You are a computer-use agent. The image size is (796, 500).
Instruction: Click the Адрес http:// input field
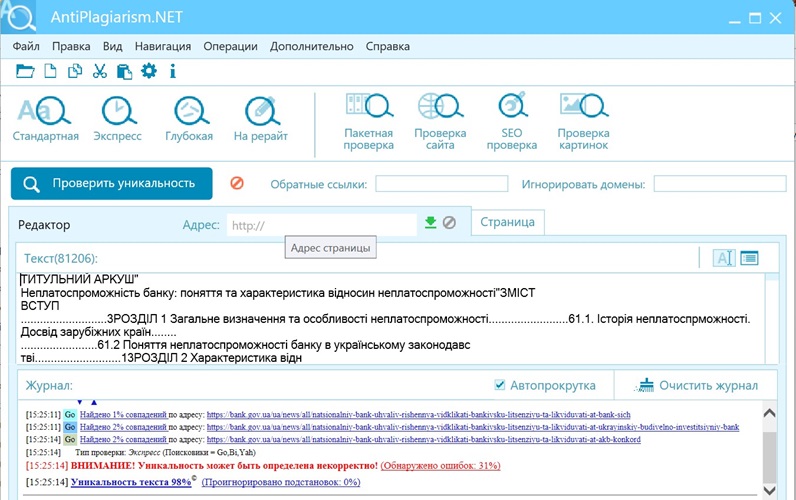click(322, 225)
